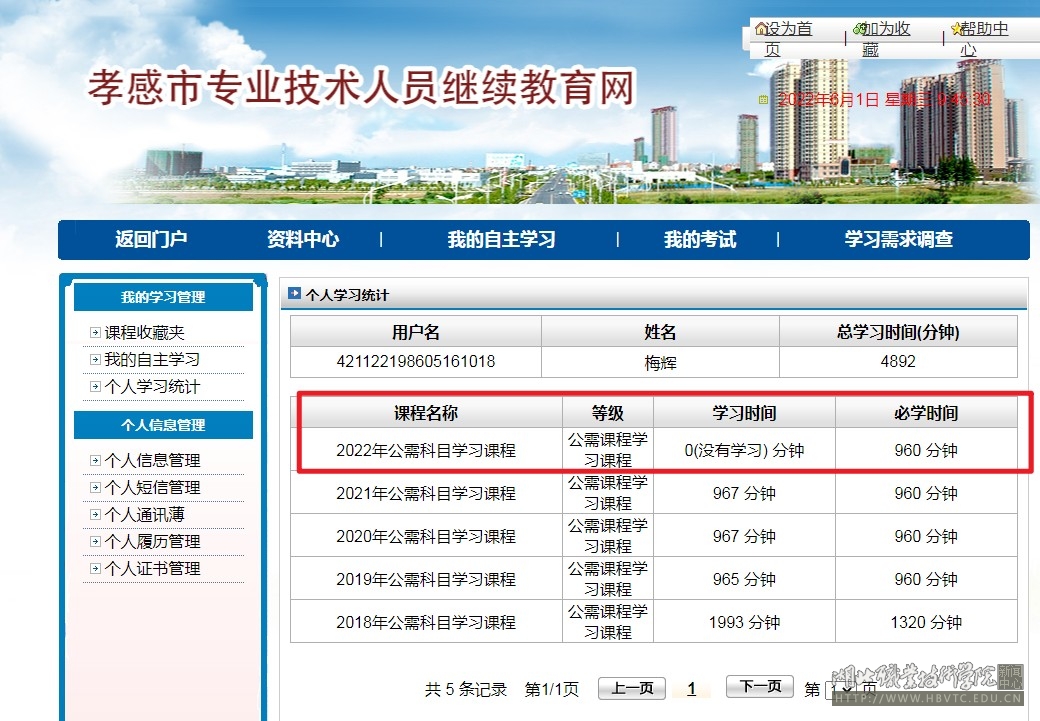Select the 2022年公需科目学习课程 row
The width and height of the screenshot is (1040, 721).
[425, 451]
